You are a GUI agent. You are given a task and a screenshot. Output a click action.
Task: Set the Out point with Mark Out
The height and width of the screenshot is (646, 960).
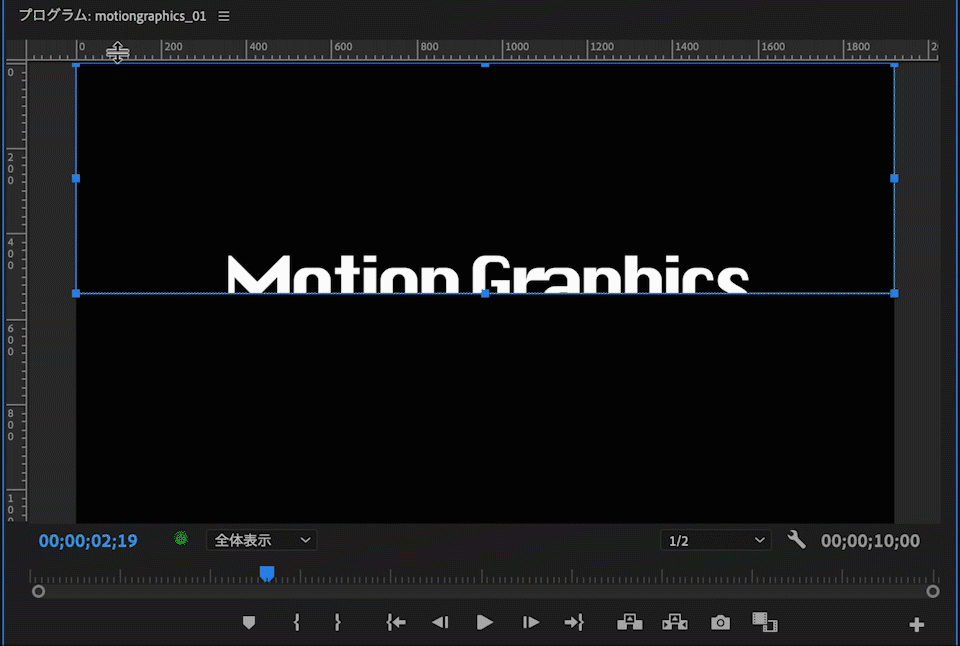tap(337, 623)
